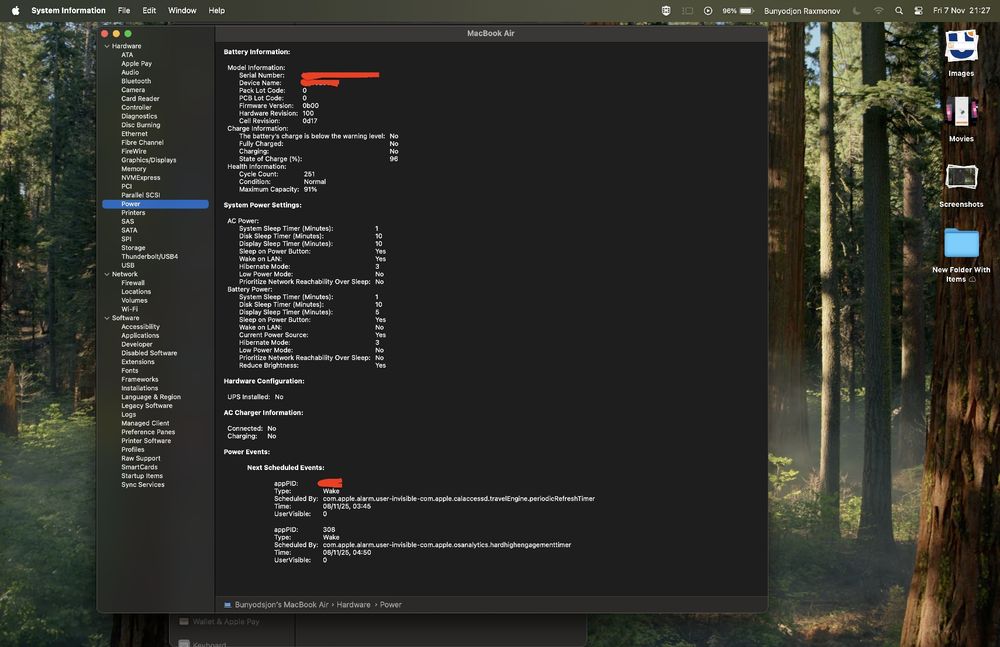Collapse the Network section
Image resolution: width=1000 pixels, height=647 pixels.
coord(107,274)
